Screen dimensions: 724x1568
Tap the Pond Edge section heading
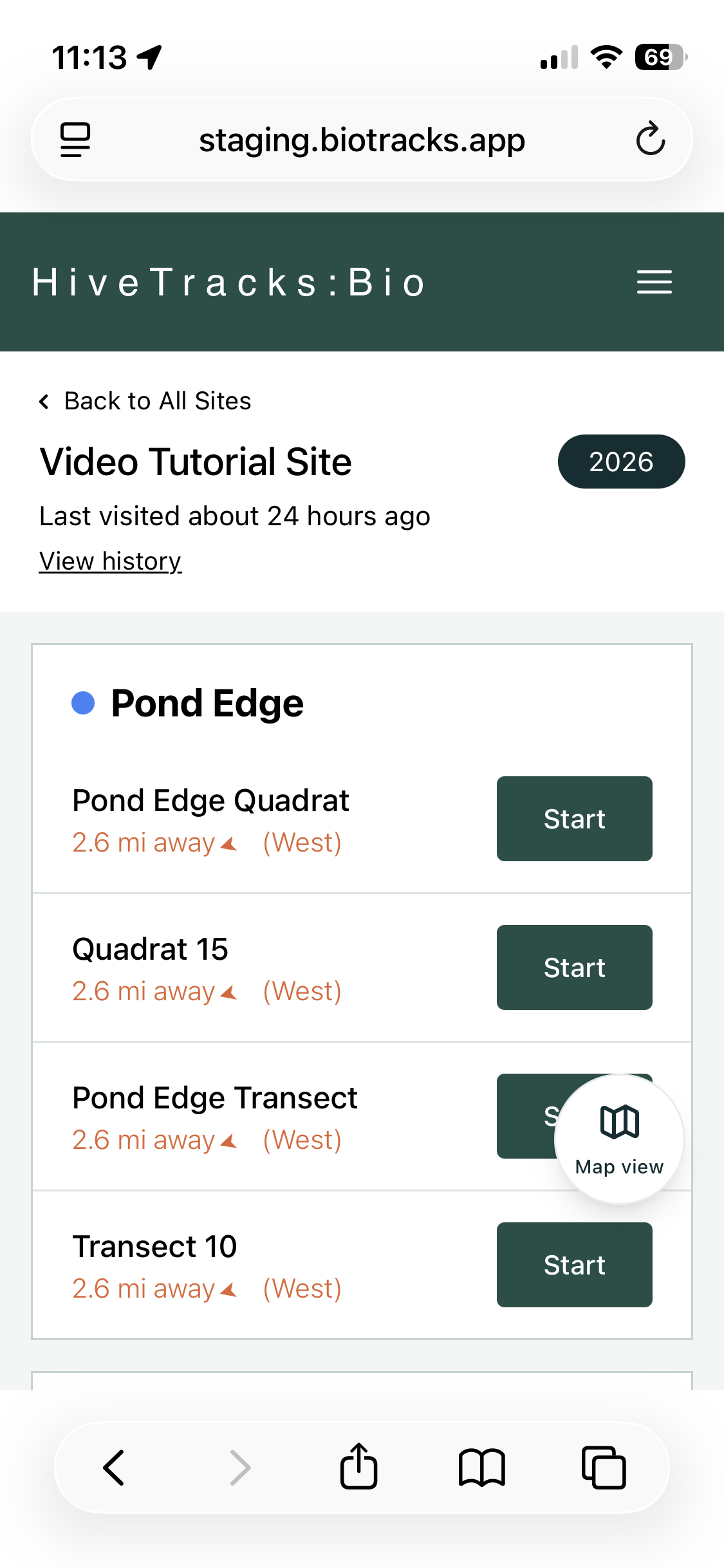(x=207, y=703)
